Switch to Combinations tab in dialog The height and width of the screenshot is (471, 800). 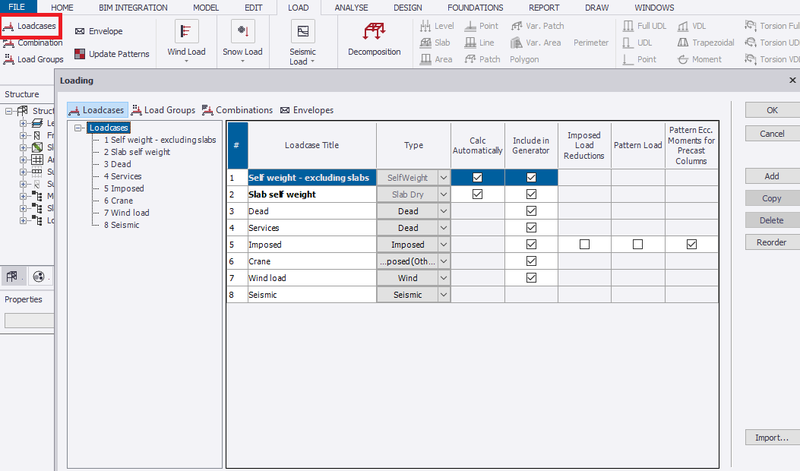point(237,110)
